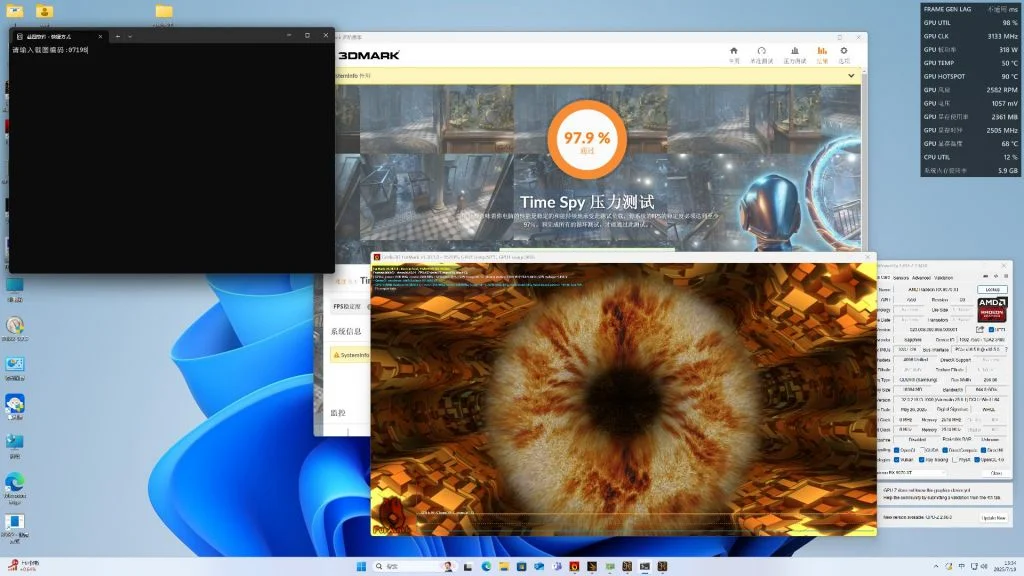Click Update Now in GPU-Z
This screenshot has height=576, width=1024.
click(x=993, y=518)
